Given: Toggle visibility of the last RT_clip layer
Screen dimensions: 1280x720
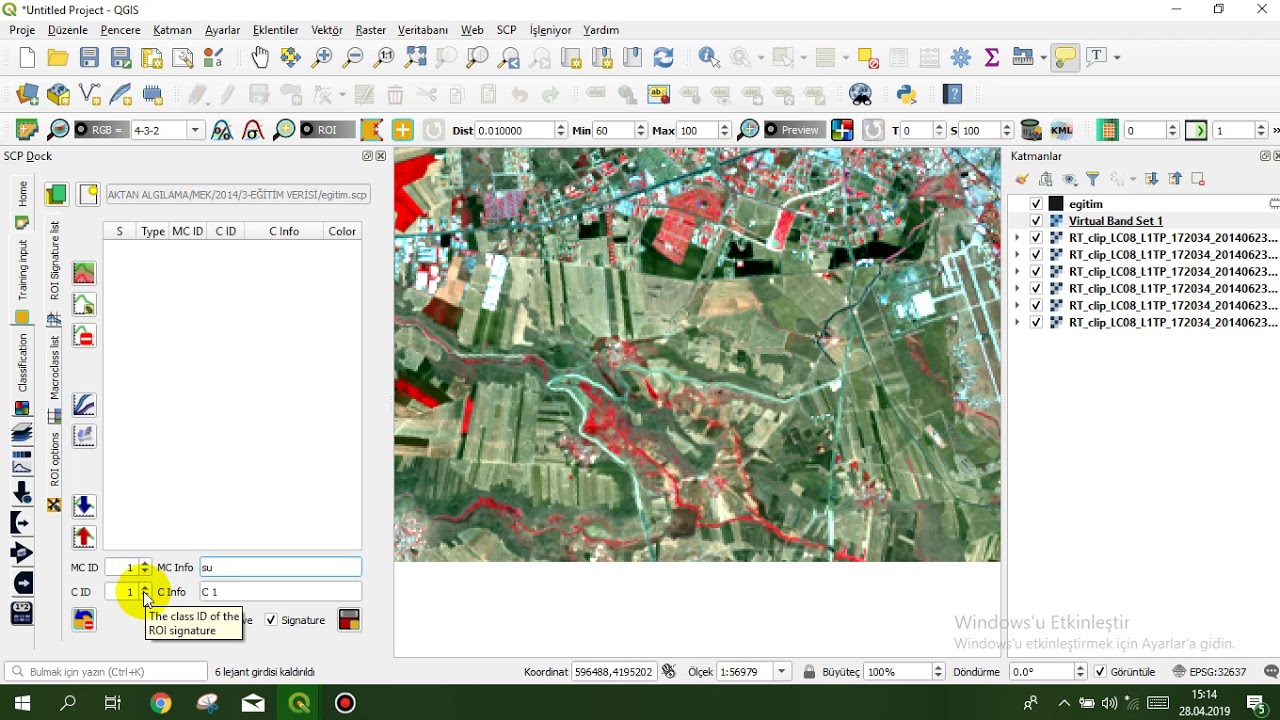Looking at the screenshot, I should 1036,323.
